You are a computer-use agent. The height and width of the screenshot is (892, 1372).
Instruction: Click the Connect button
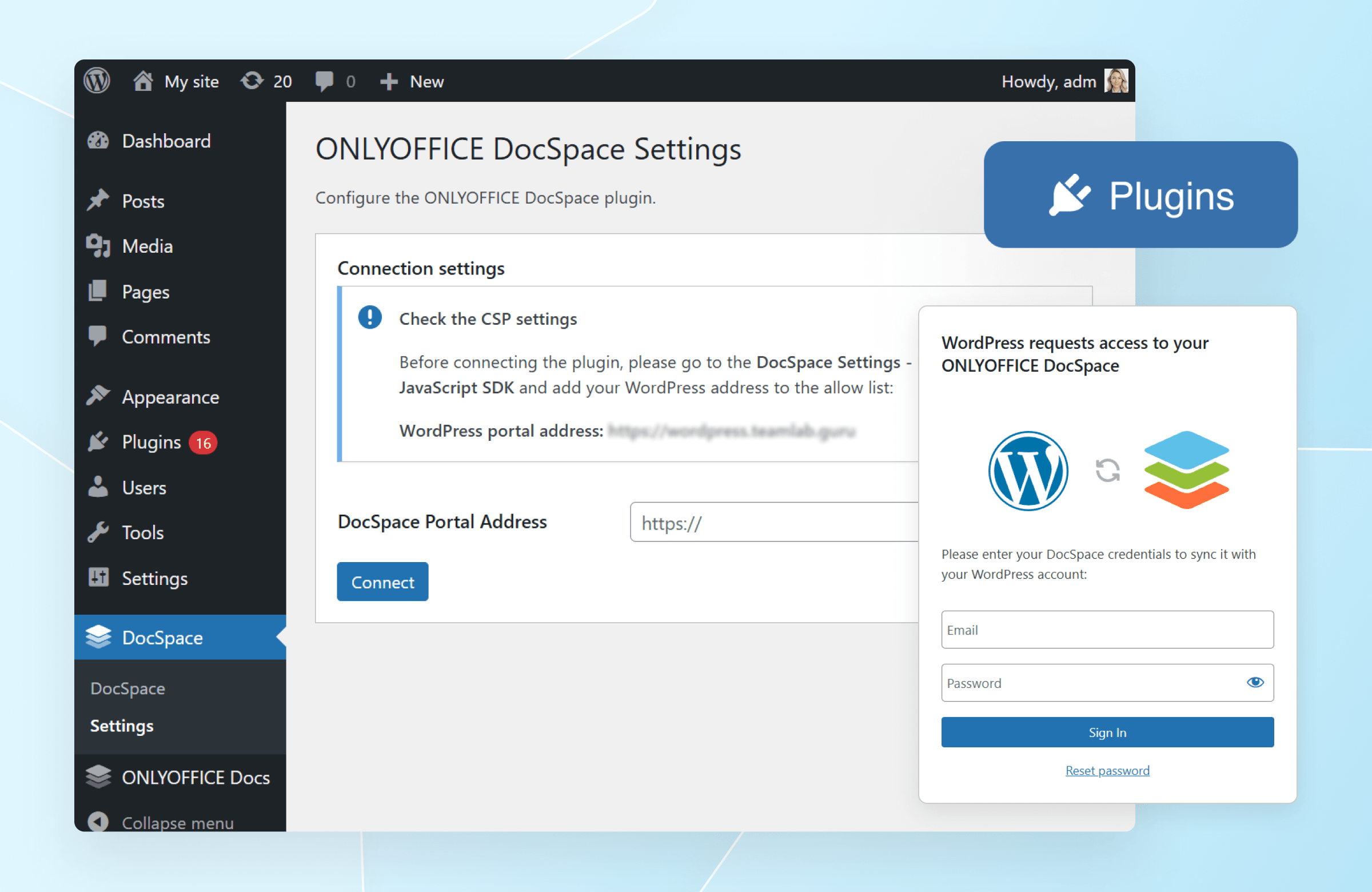click(x=382, y=581)
